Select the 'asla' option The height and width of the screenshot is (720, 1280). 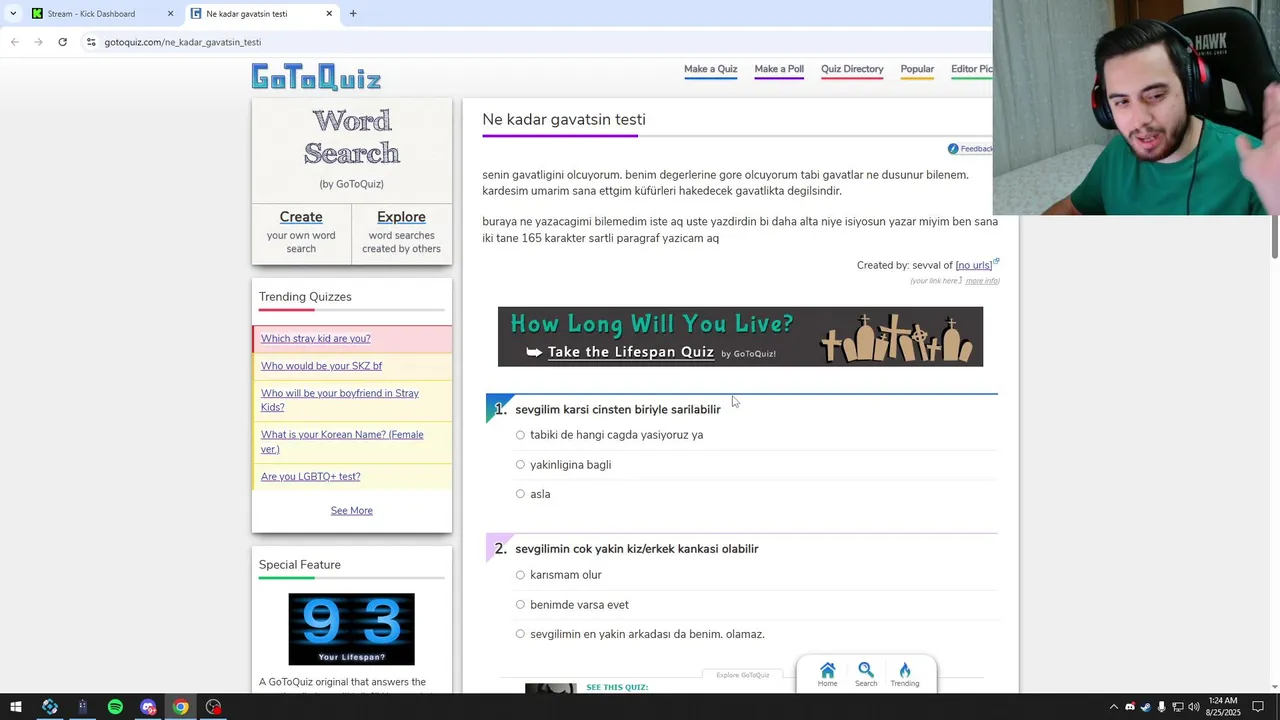pyautogui.click(x=520, y=494)
